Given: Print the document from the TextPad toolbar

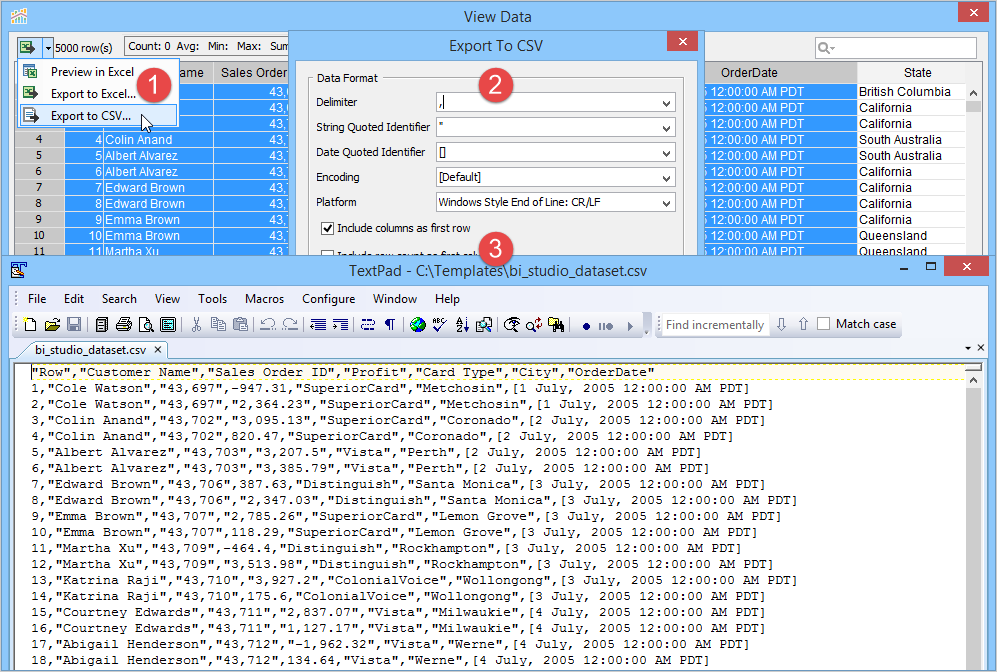Looking at the screenshot, I should pos(124,325).
